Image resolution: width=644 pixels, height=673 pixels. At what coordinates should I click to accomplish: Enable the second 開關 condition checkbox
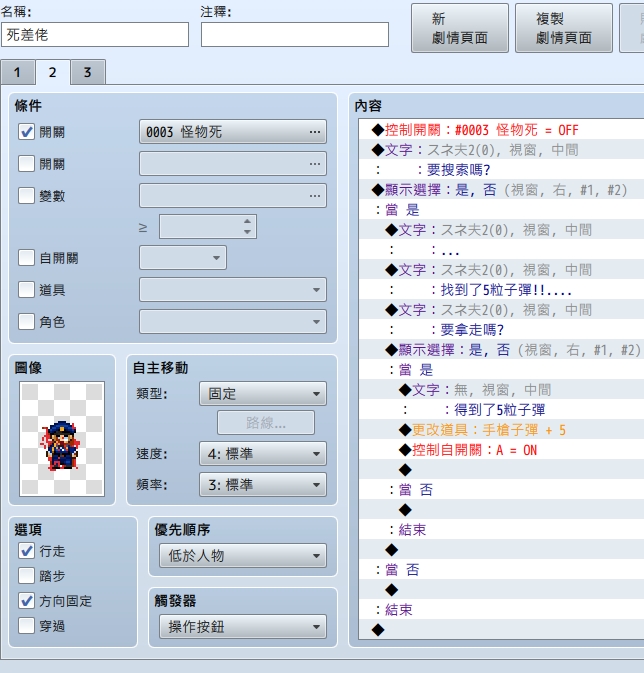click(x=26, y=164)
